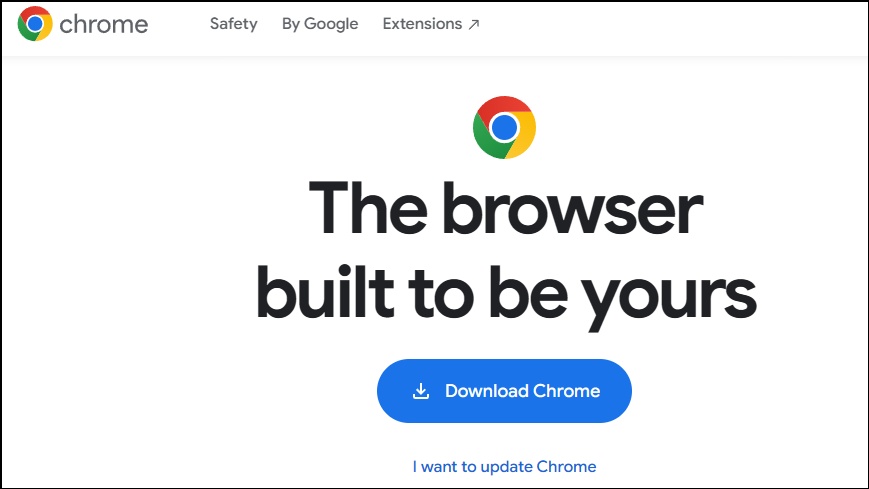
Task: Click the word 'Download' in blue button
Action: click(487, 391)
